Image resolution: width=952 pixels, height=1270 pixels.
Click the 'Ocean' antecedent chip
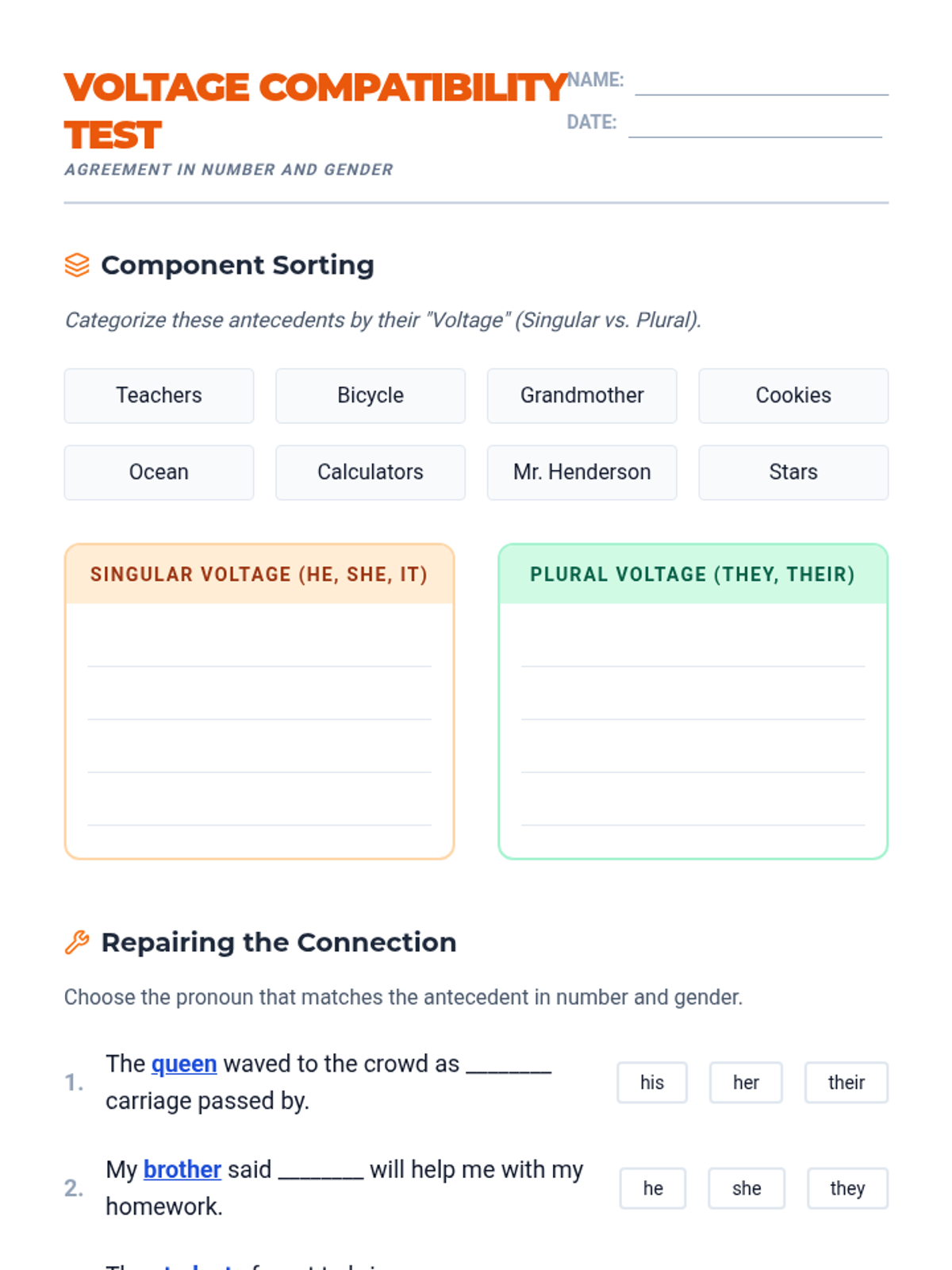[159, 472]
